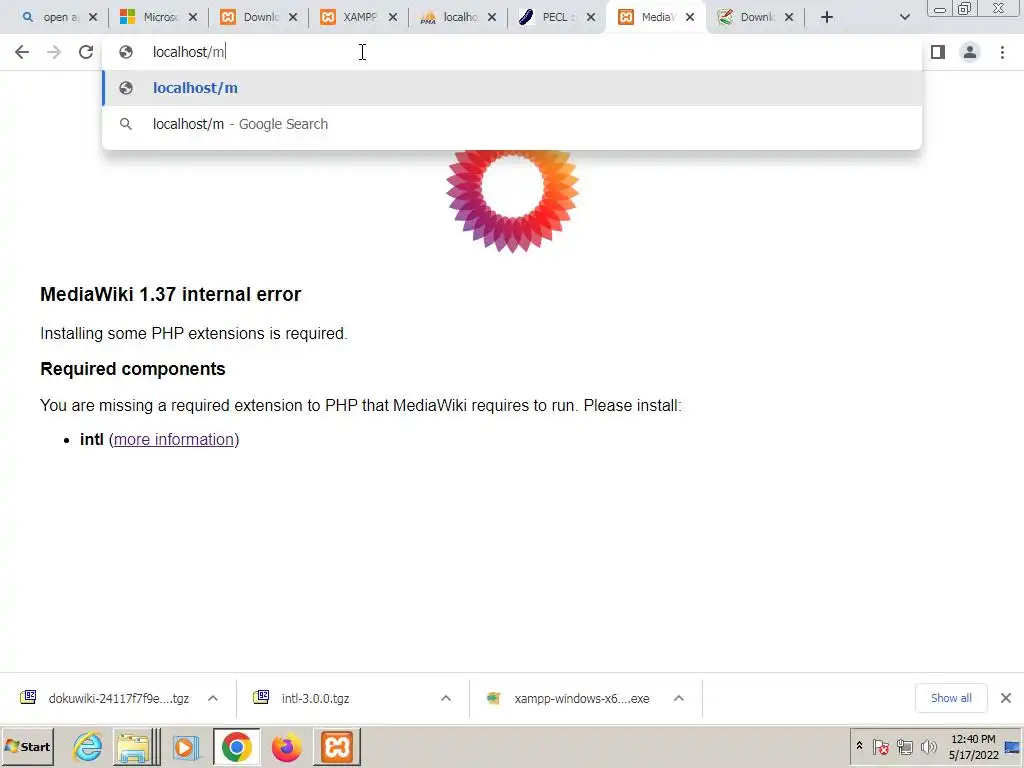This screenshot has width=1024, height=768.
Task: Close the Microsoft tab
Action: click(x=193, y=18)
